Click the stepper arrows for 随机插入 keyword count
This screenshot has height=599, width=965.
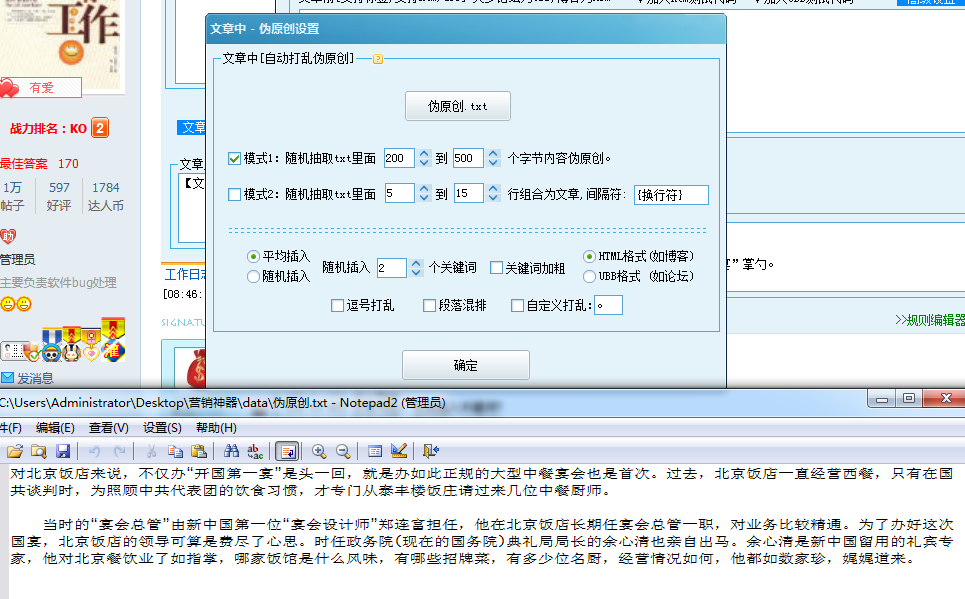point(415,267)
